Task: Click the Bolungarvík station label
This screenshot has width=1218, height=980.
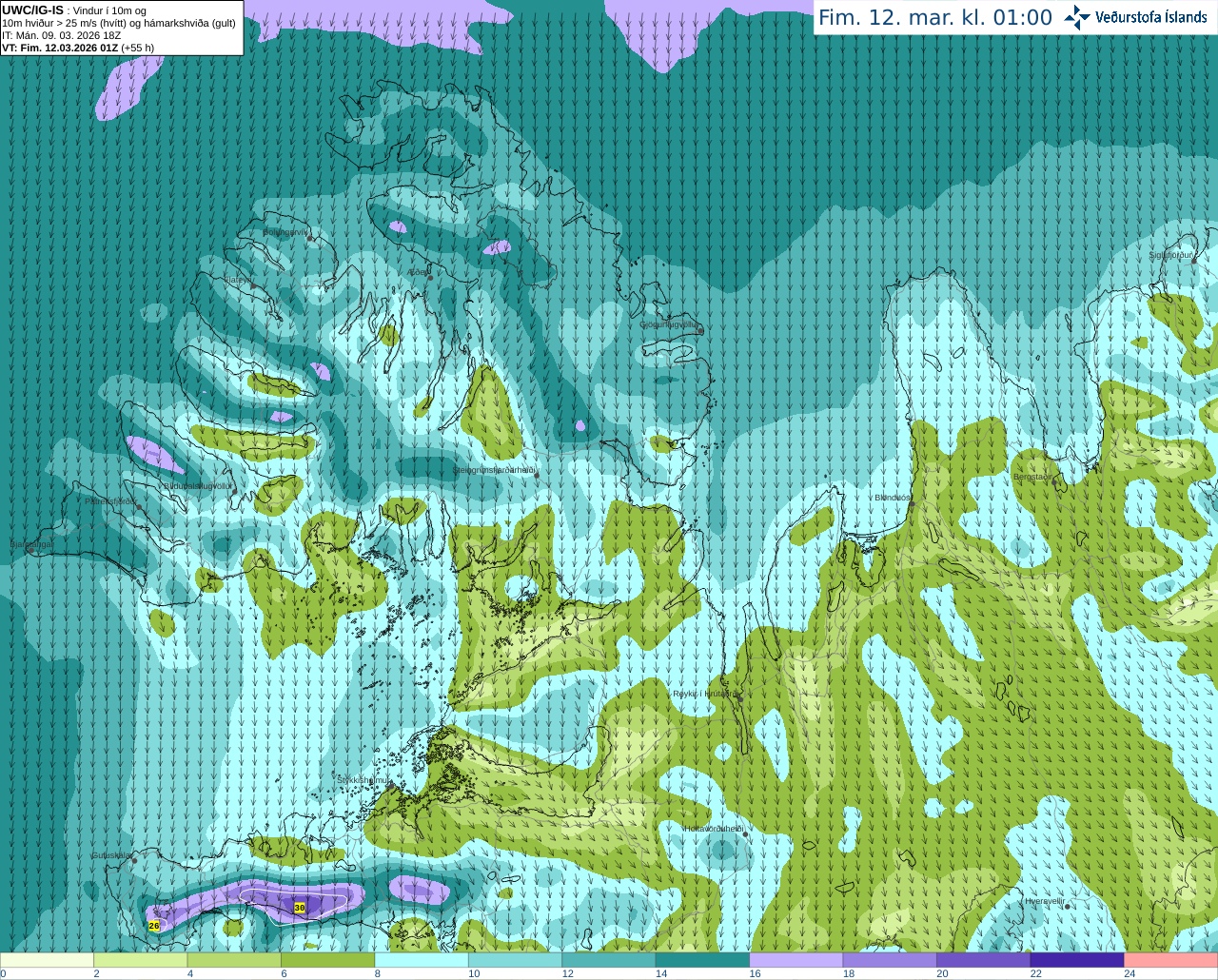Action: [286, 232]
